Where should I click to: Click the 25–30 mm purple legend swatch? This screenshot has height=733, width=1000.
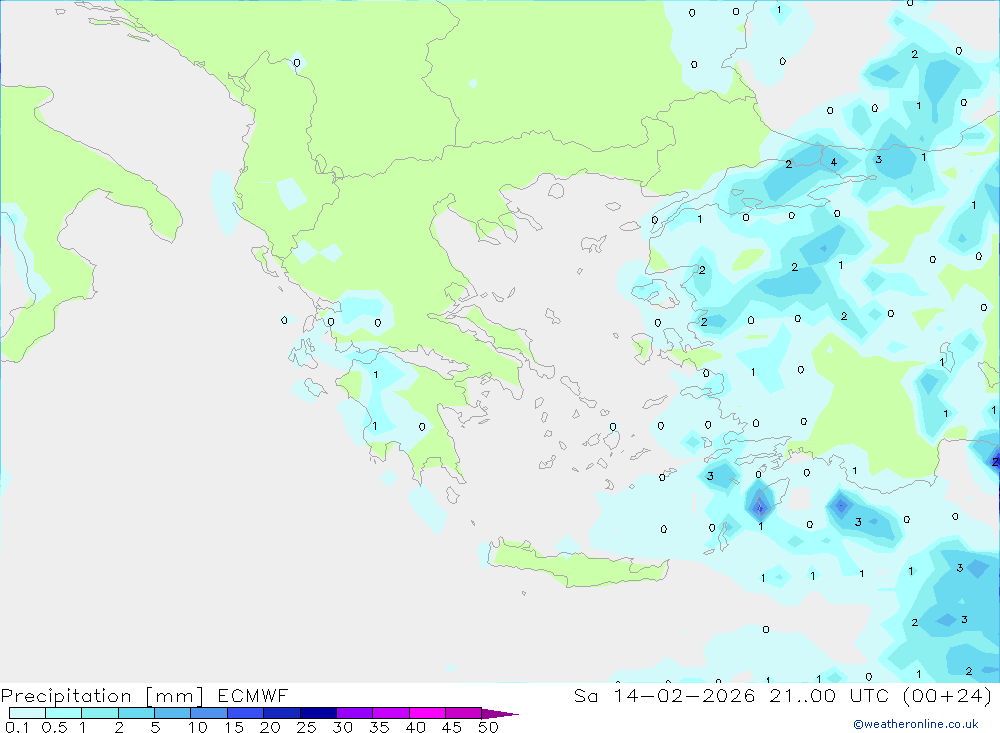(x=318, y=713)
